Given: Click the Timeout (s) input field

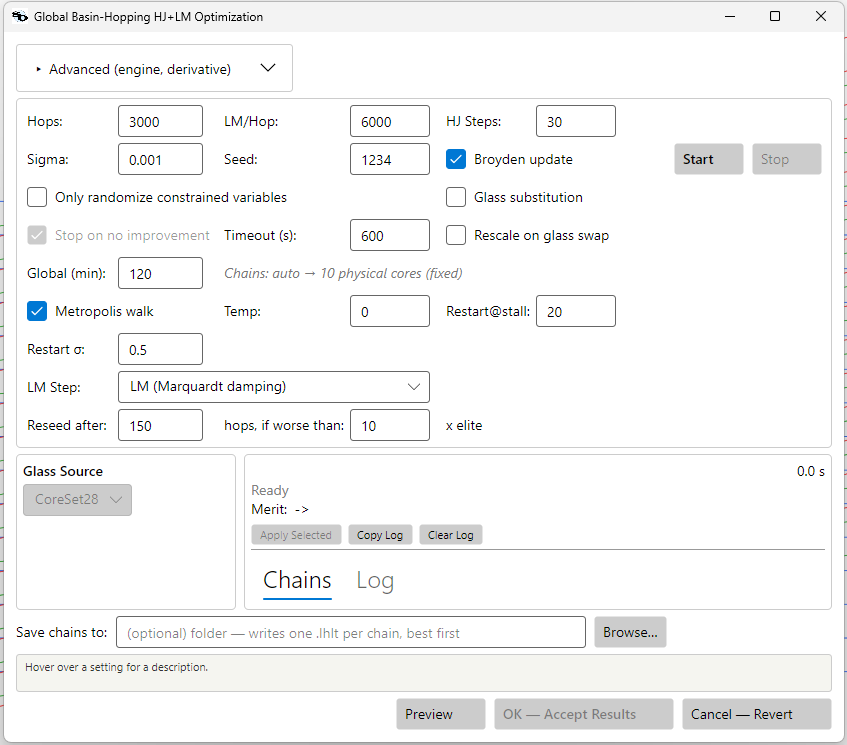Looking at the screenshot, I should pyautogui.click(x=389, y=235).
